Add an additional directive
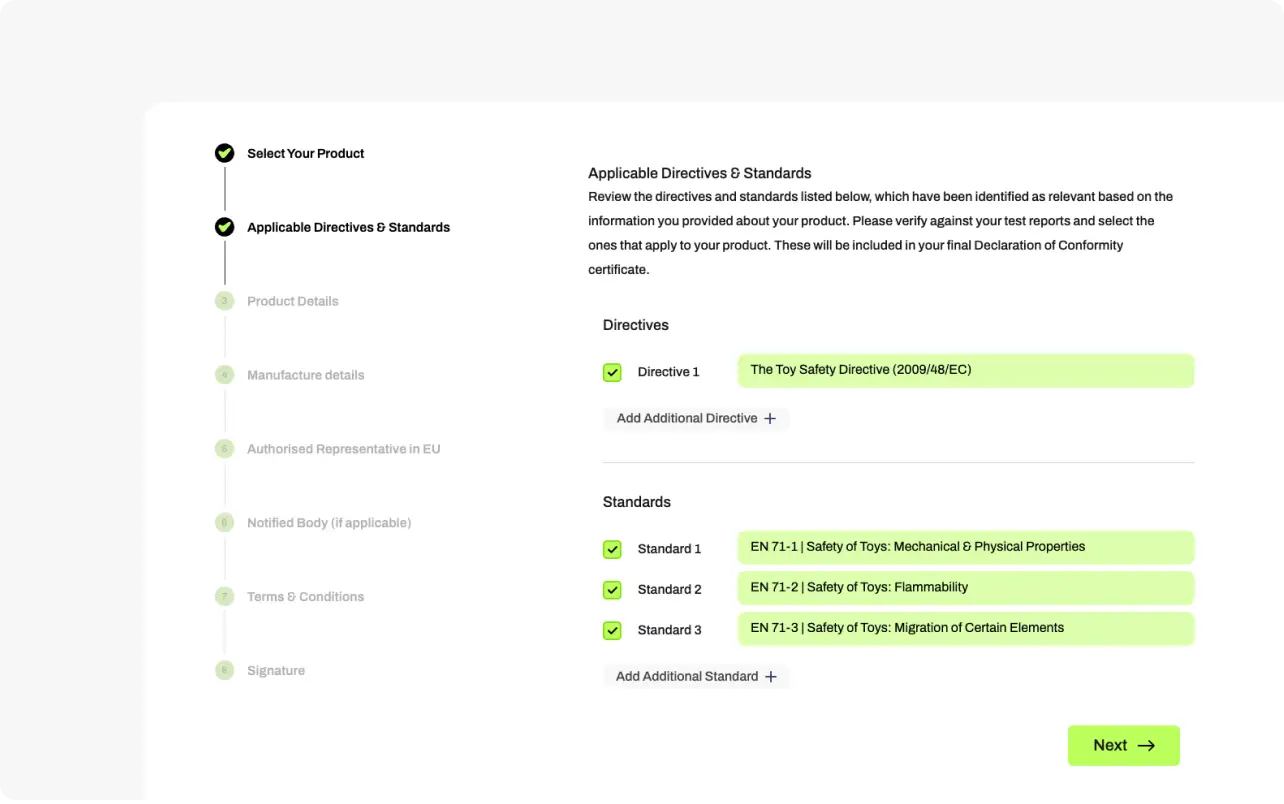The image size is (1284, 804). click(x=696, y=419)
